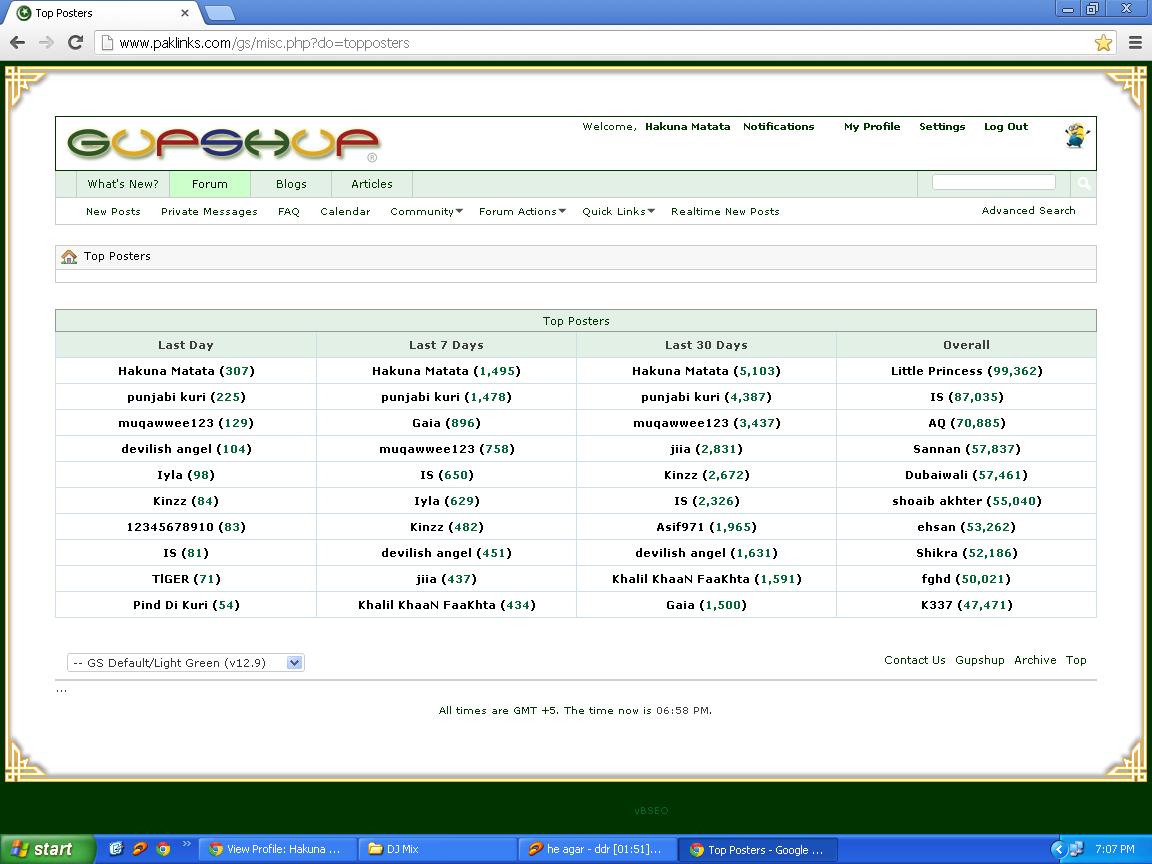Open Little Princess profile link
Screen dimensions: 1152x864
click(936, 371)
